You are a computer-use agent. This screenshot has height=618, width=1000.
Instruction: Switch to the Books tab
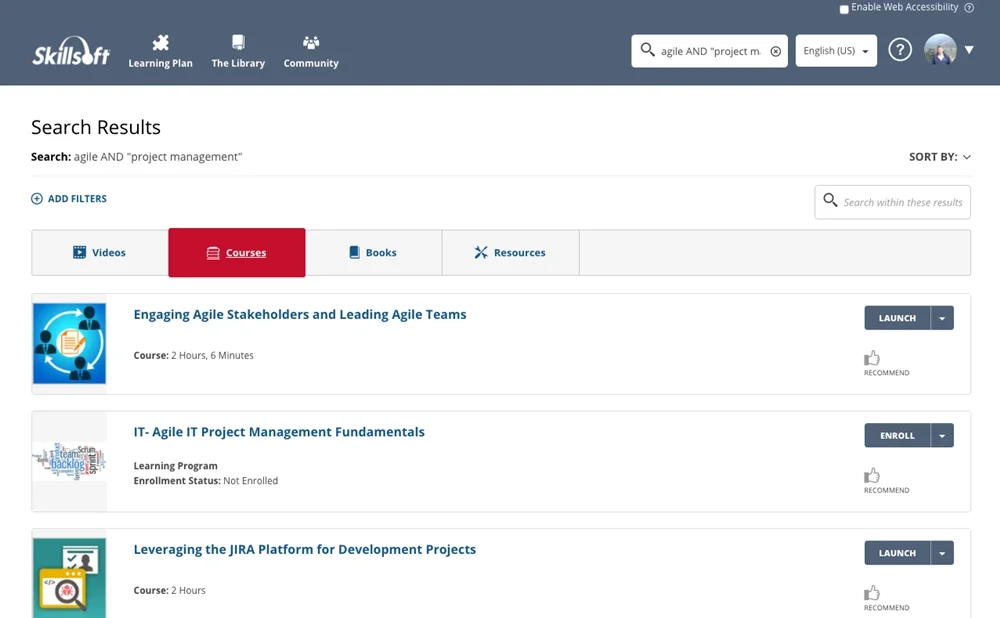373,253
